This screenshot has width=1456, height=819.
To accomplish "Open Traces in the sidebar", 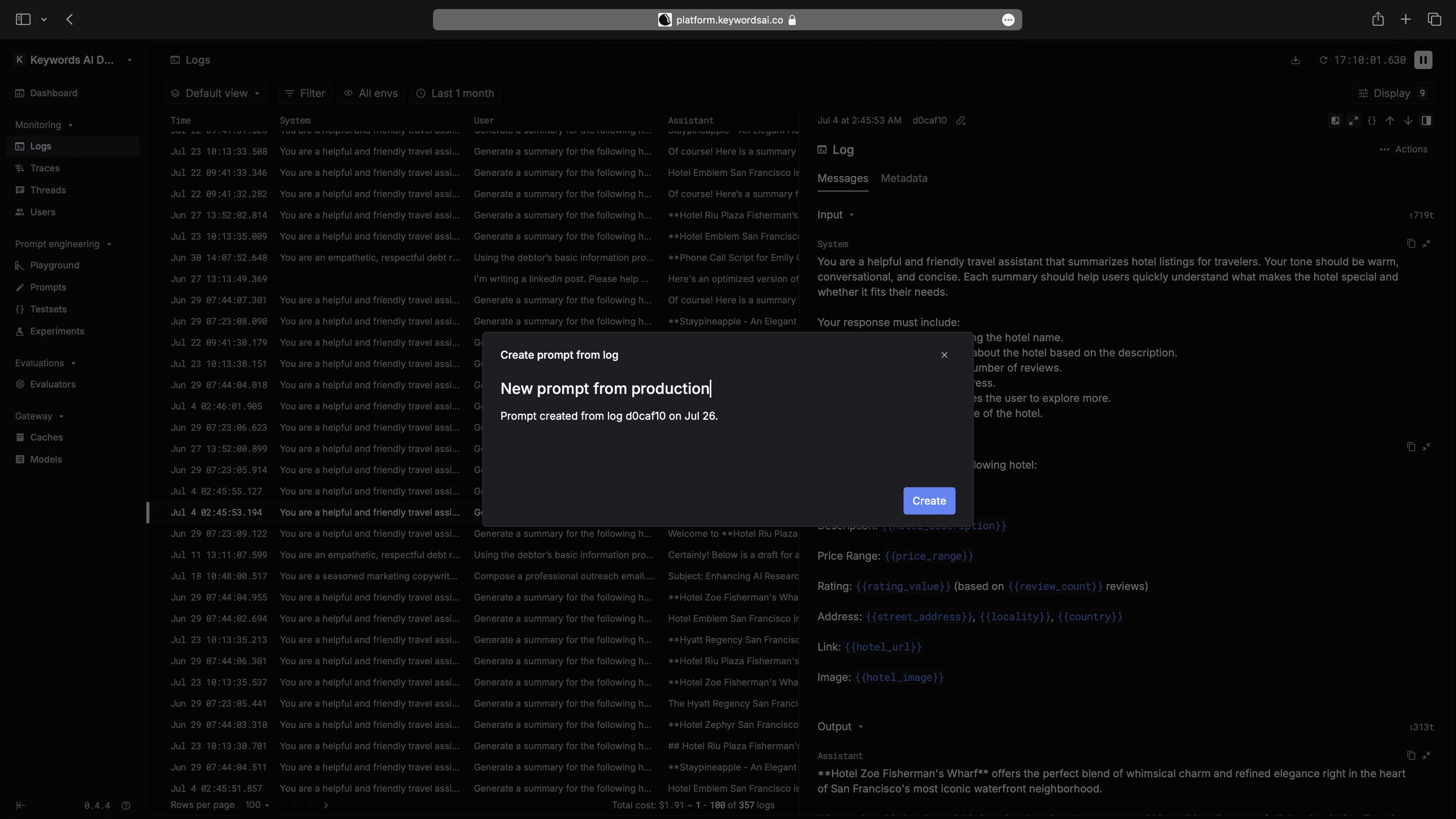I will point(45,168).
